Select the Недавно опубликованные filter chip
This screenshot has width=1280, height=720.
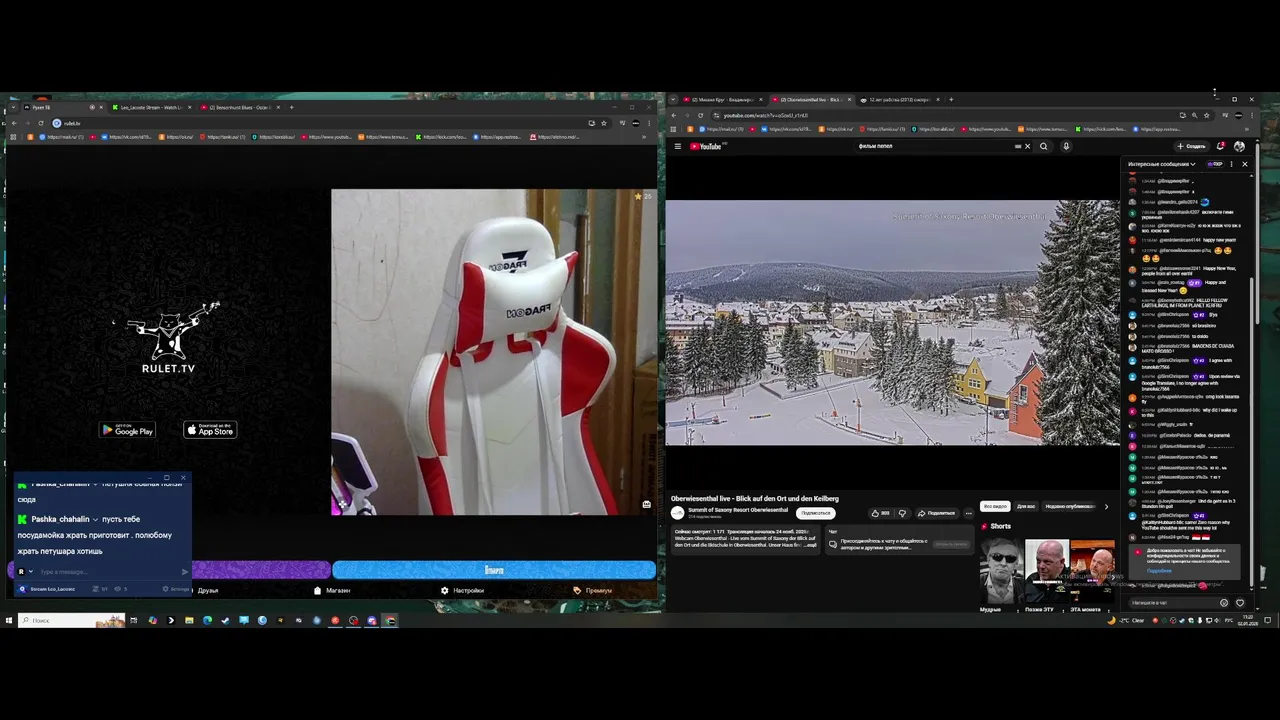point(1069,506)
